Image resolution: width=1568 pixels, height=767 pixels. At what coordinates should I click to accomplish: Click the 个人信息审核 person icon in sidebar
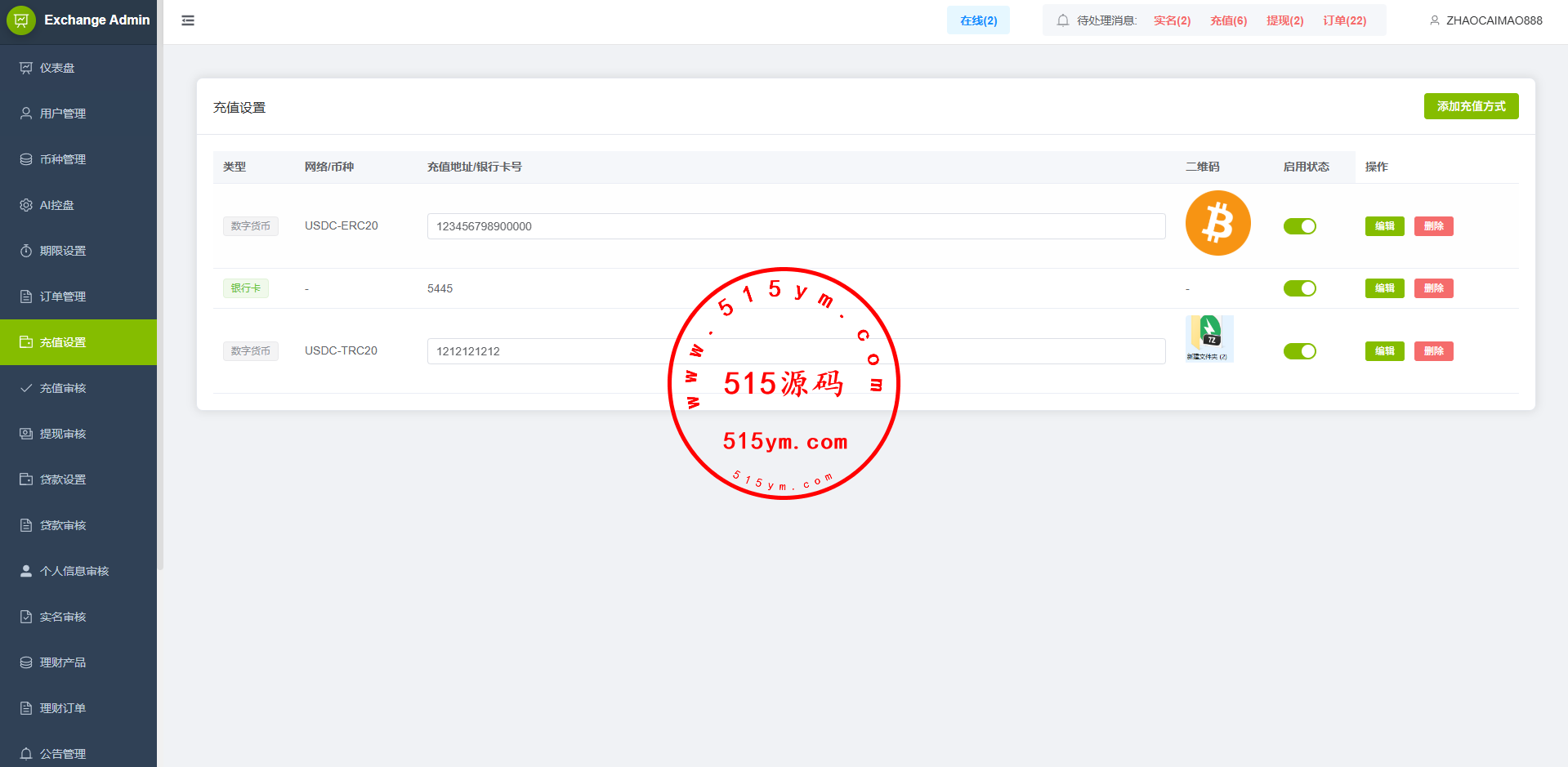click(x=26, y=571)
